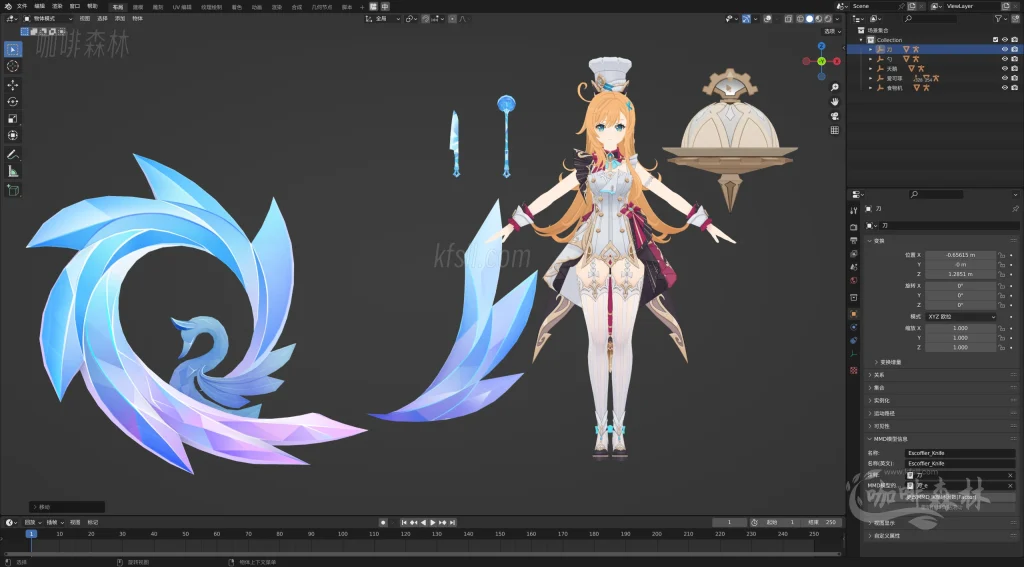
Task: Open the Render properties tab
Action: (x=854, y=227)
